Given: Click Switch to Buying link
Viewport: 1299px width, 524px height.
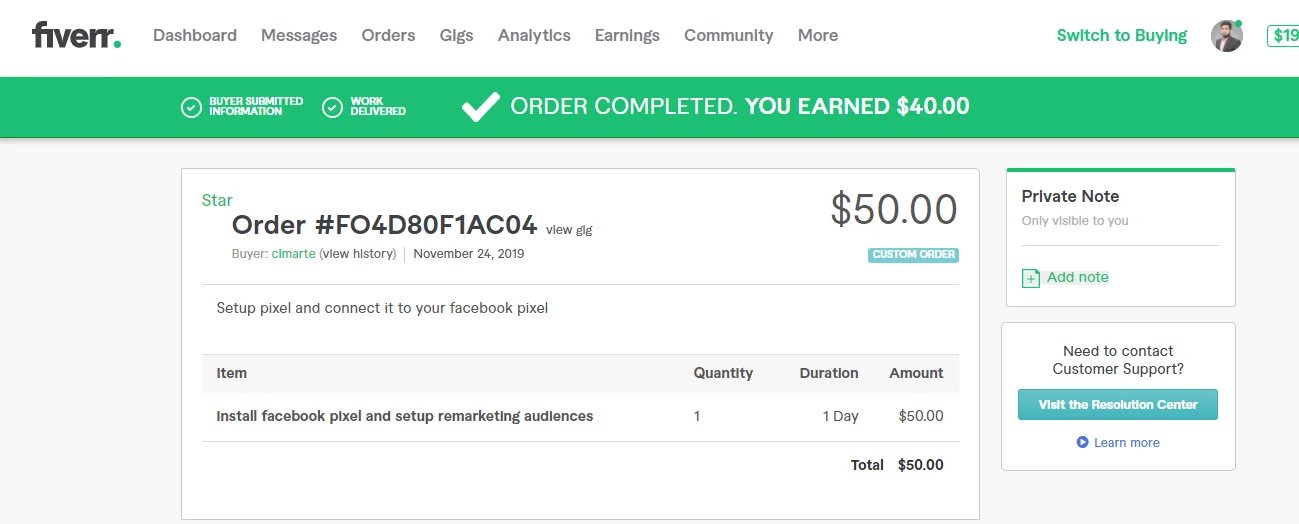Looking at the screenshot, I should [x=1121, y=35].
